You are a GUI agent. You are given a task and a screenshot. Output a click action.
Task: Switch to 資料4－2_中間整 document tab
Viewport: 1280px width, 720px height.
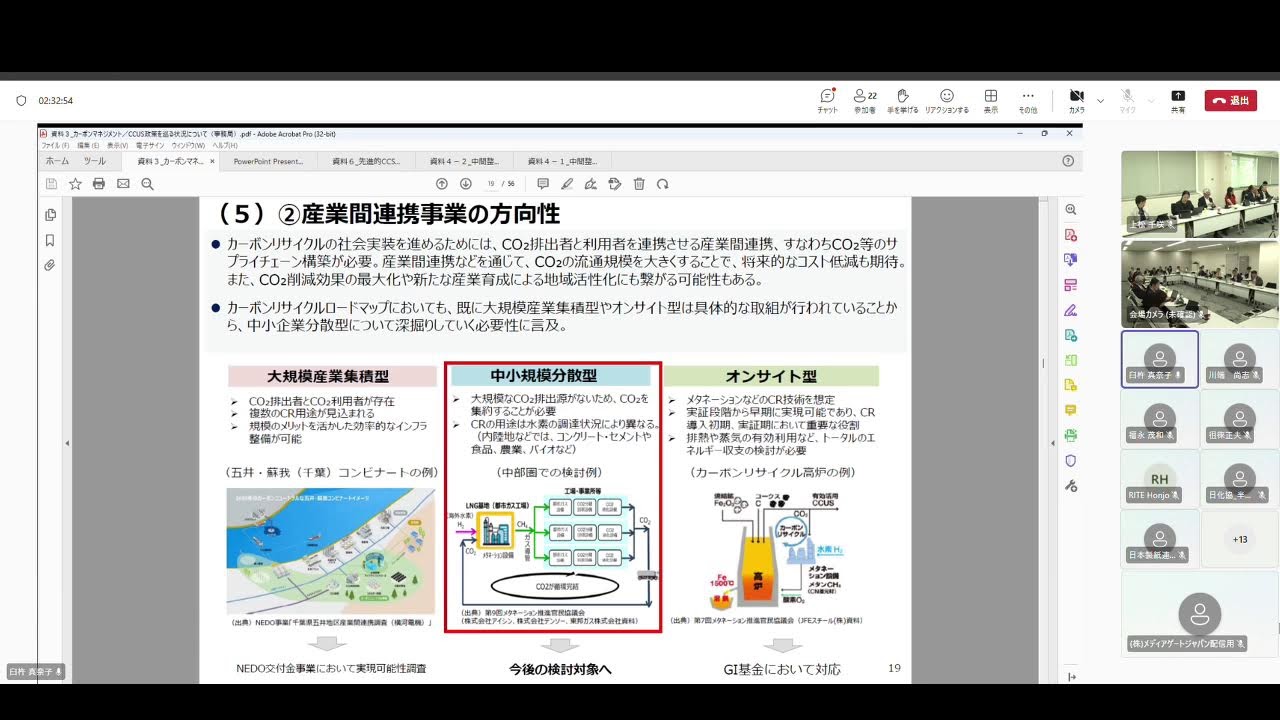[x=465, y=161]
